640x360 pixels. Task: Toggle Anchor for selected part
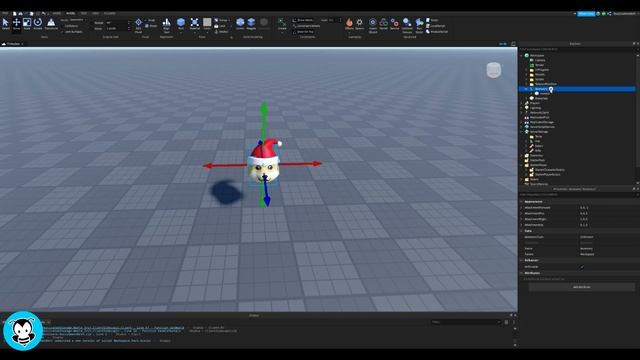pyautogui.click(x=222, y=31)
